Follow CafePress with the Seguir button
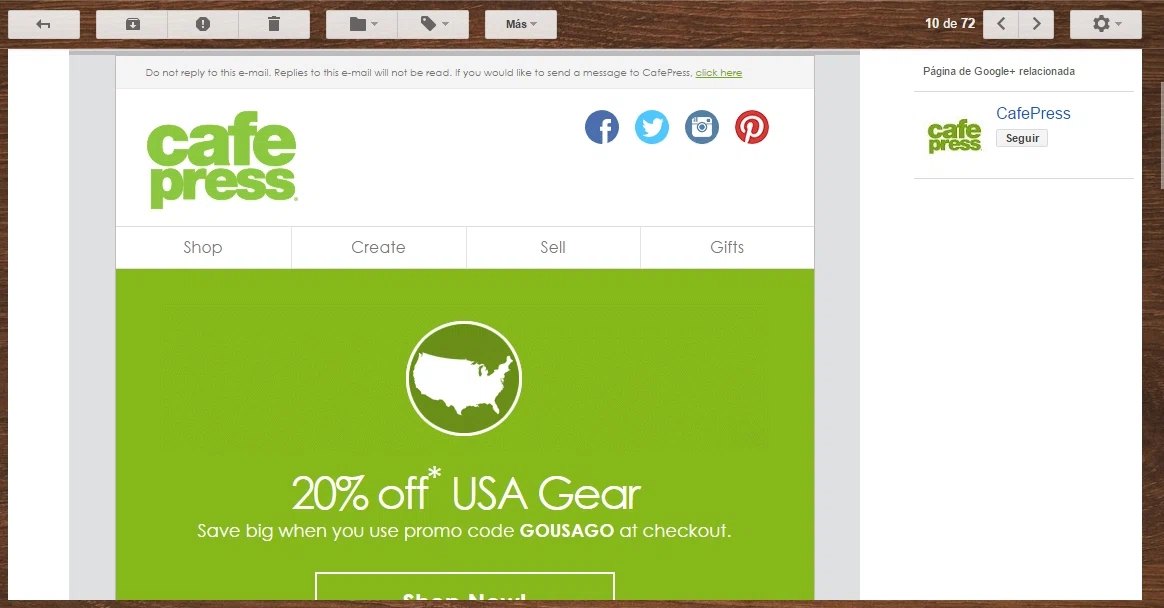 tap(1021, 138)
